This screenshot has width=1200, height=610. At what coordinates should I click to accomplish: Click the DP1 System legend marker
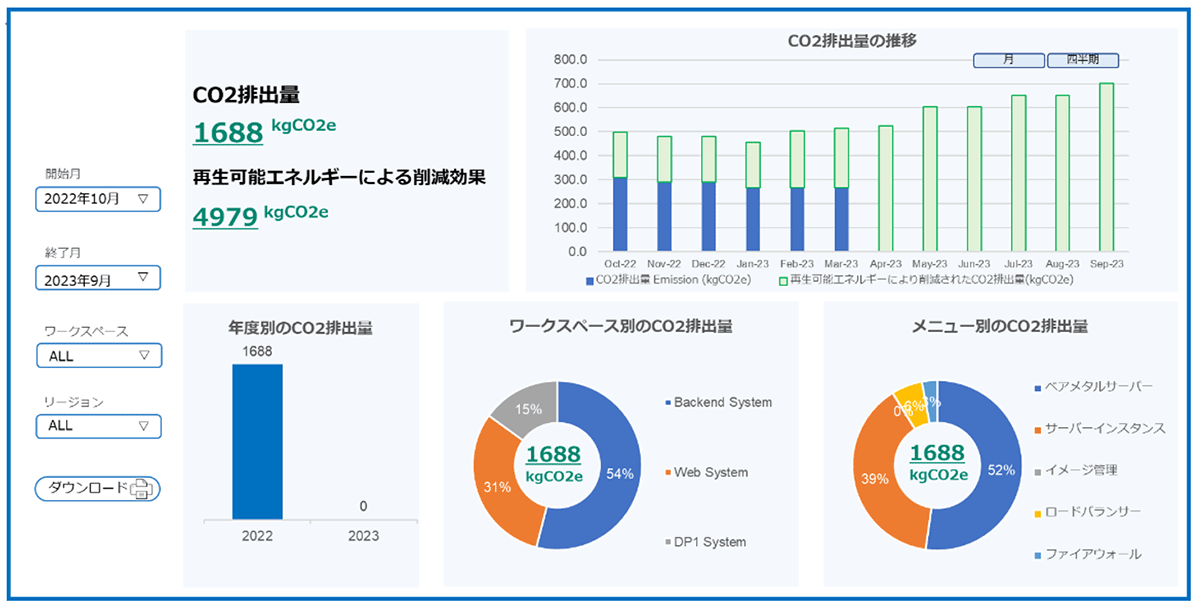(x=667, y=542)
